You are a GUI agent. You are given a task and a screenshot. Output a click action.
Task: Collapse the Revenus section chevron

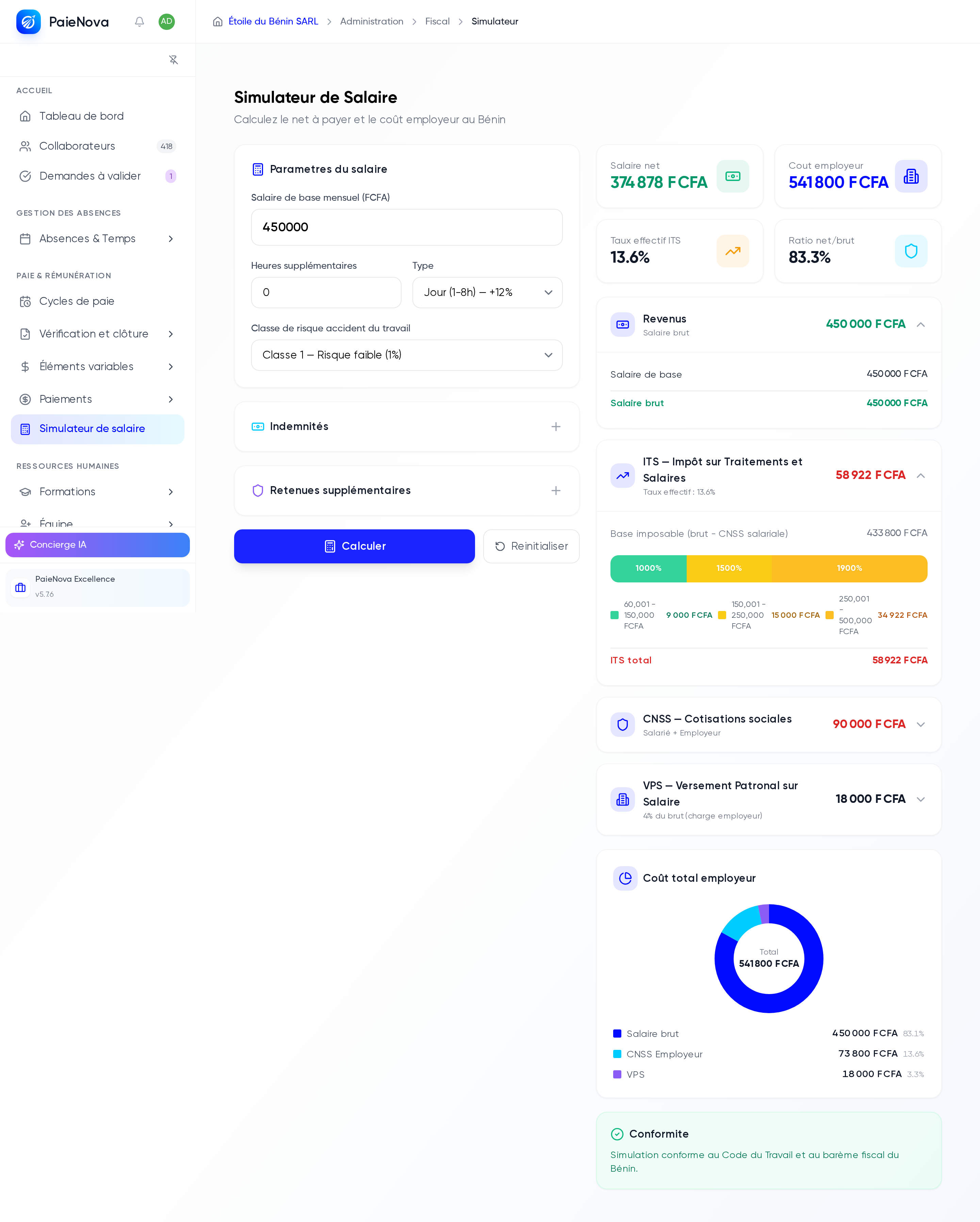[x=920, y=325]
